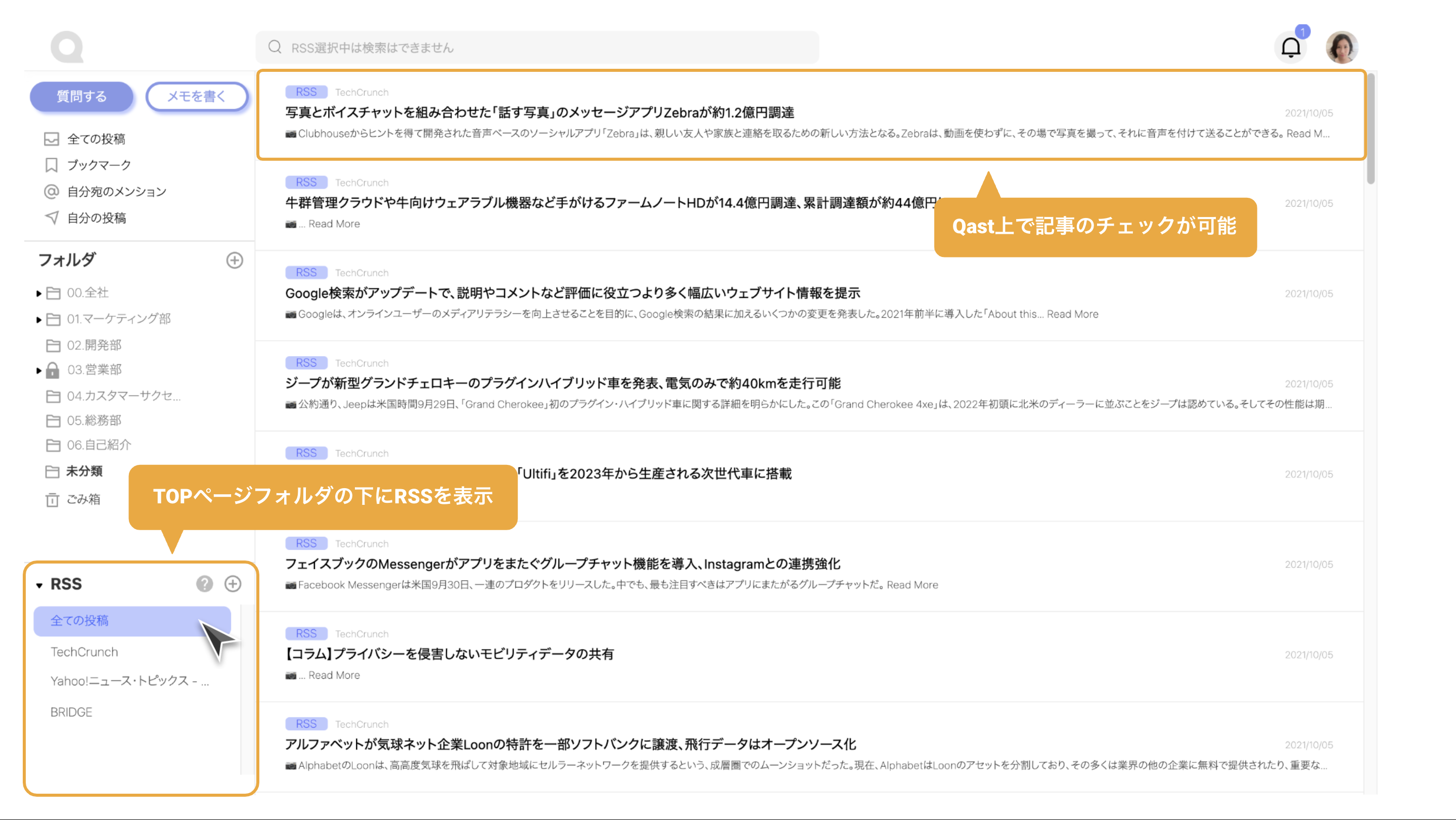Click the inbox icon beside 全ての投稿
The width and height of the screenshot is (1456, 820).
(x=52, y=139)
